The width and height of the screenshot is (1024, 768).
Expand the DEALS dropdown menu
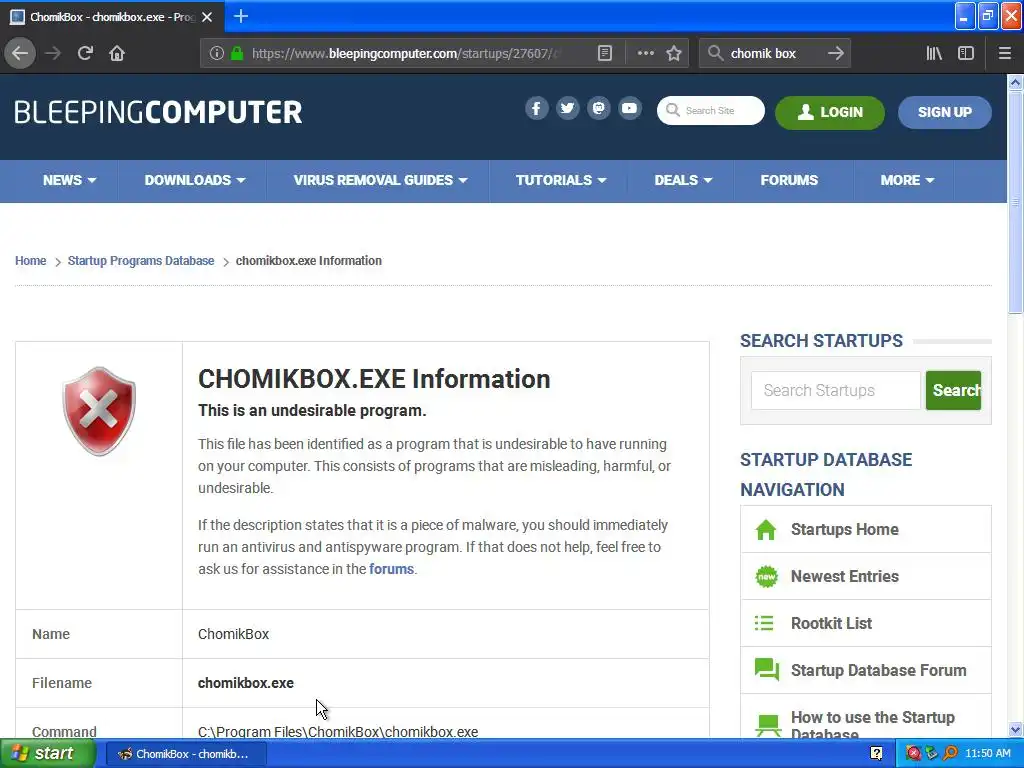coord(683,180)
